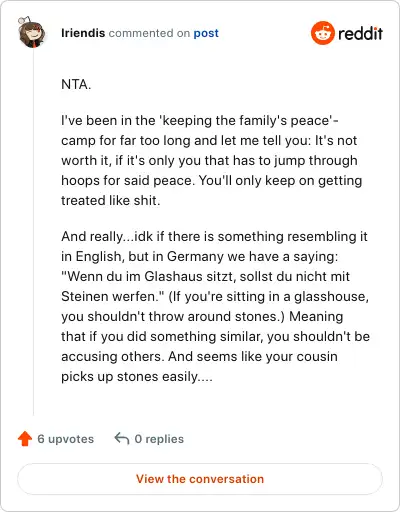Viewport: 400px width, 512px height.
Task: Click the 'View the conversation' button
Action: (200, 479)
